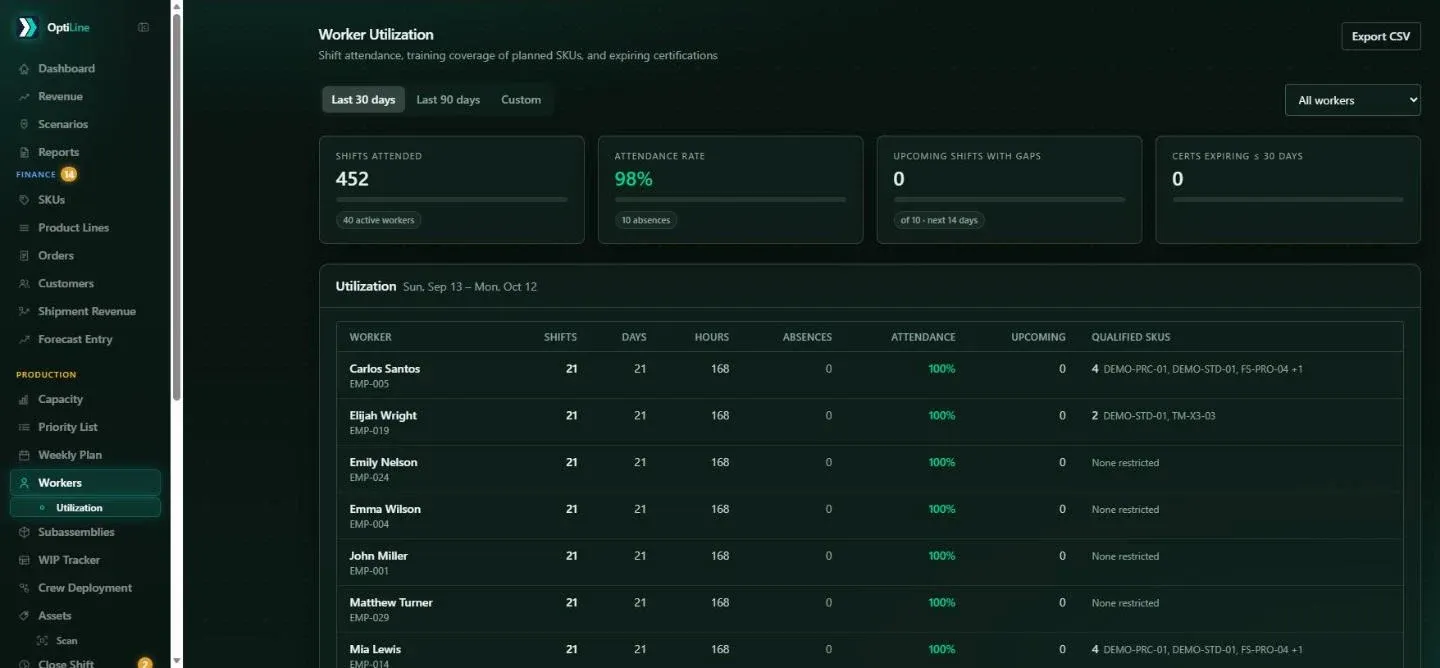This screenshot has height=668, width=1440.
Task: Sort by the ATTENDANCE column header
Action: click(x=923, y=337)
